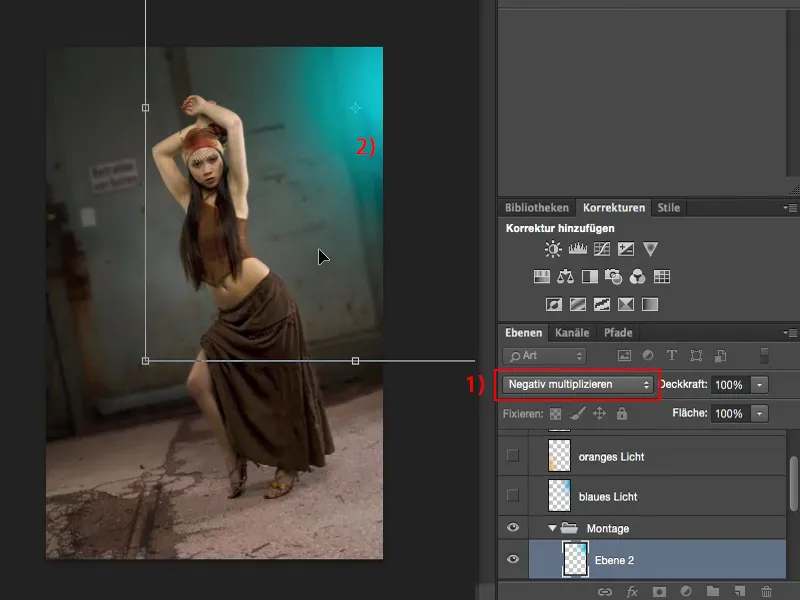
Task: Add a Color Lookup adjustment
Action: point(662,277)
